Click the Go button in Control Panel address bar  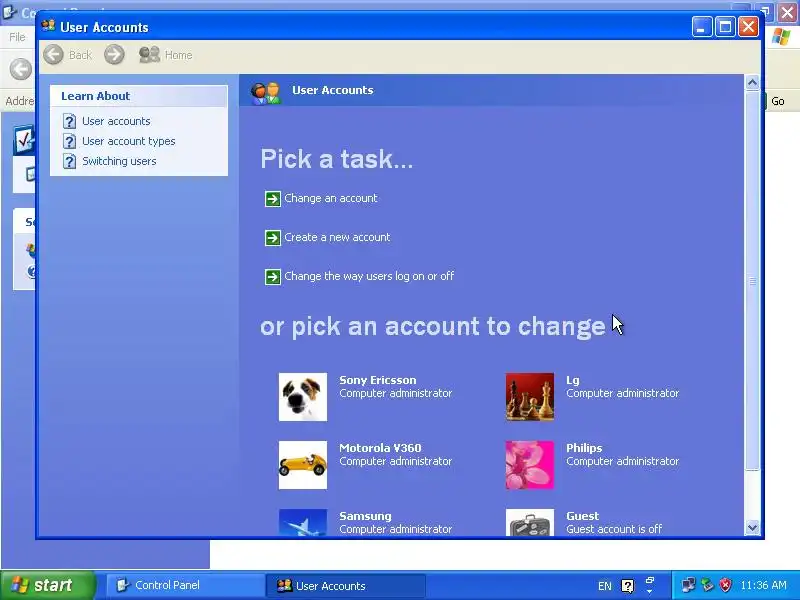click(x=777, y=101)
